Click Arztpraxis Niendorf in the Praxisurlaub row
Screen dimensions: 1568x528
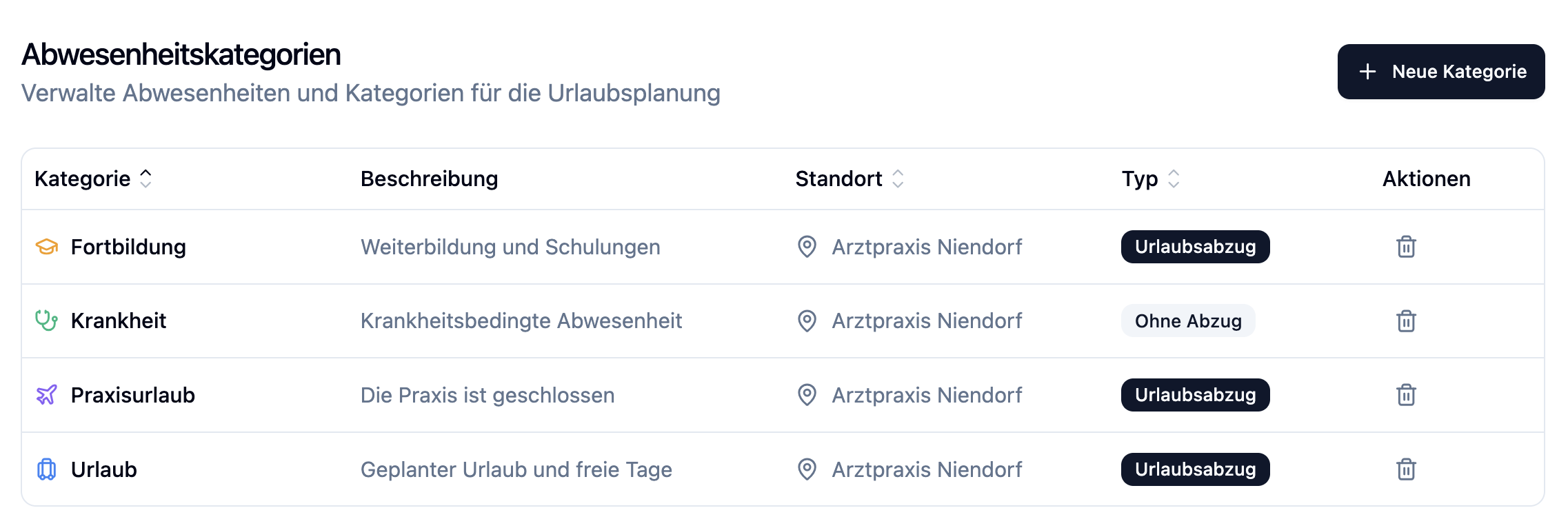coord(927,395)
